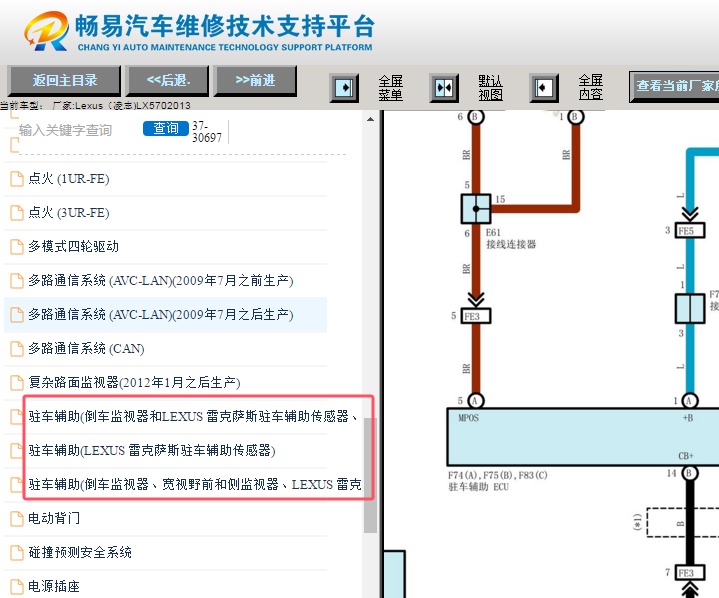Click the default view split icon
Screen dimensions: 719x598
point(444,88)
